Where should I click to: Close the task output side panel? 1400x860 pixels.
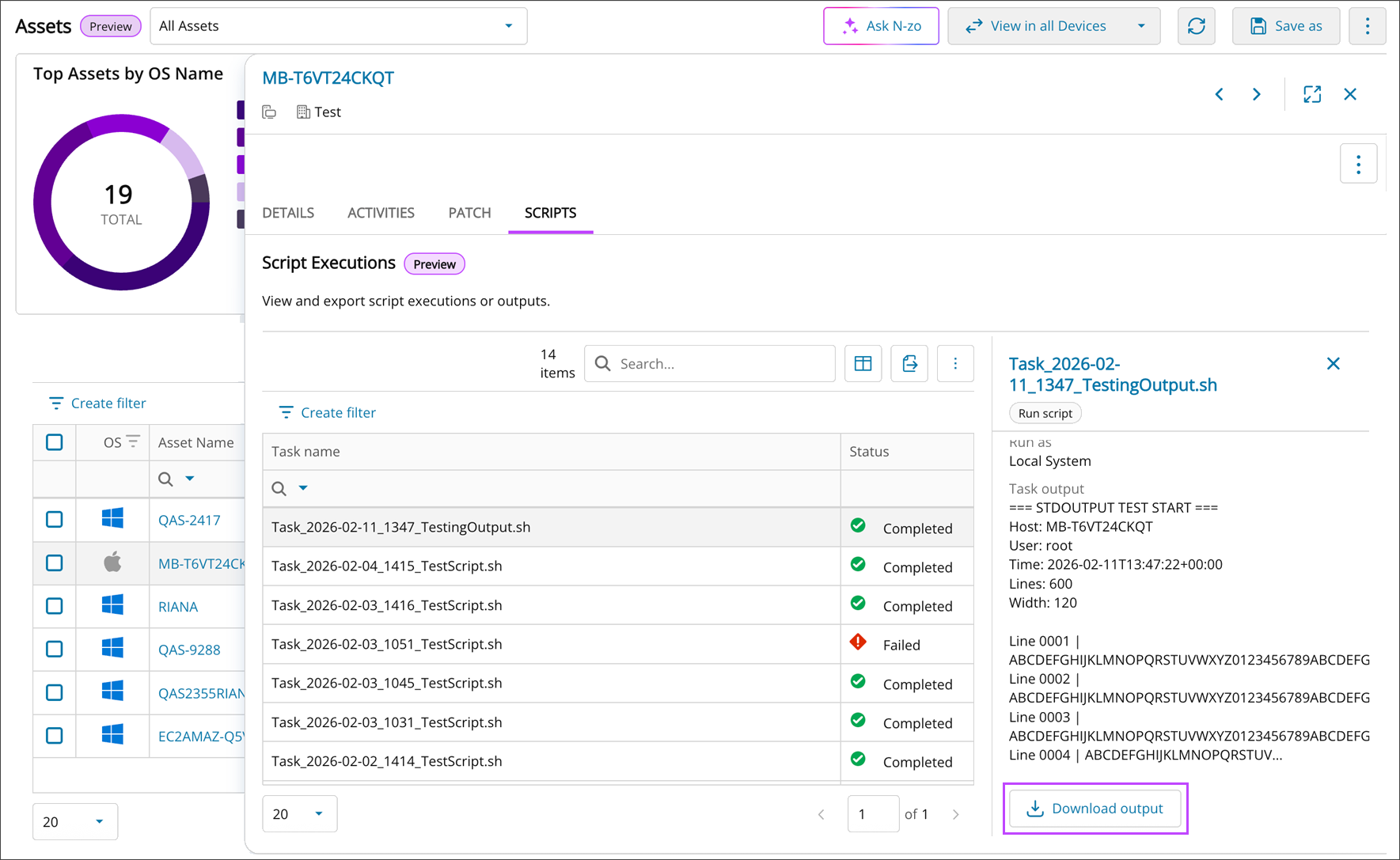(1333, 364)
